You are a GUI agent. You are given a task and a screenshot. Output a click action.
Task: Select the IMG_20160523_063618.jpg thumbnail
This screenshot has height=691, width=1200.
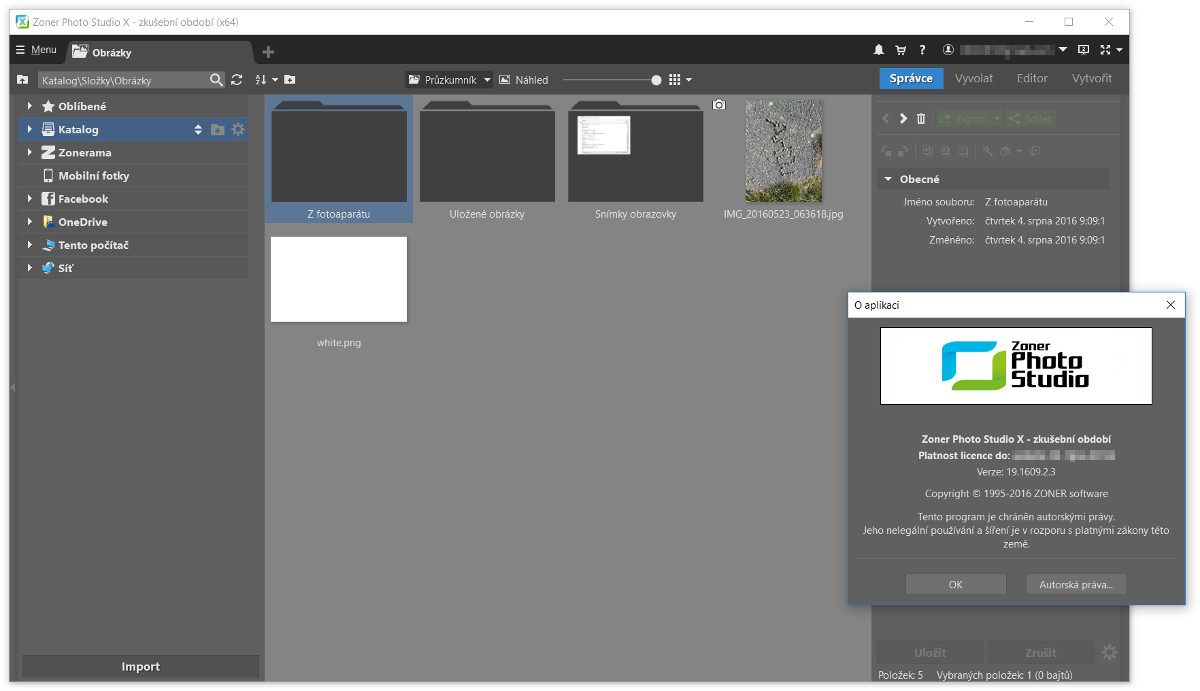783,151
